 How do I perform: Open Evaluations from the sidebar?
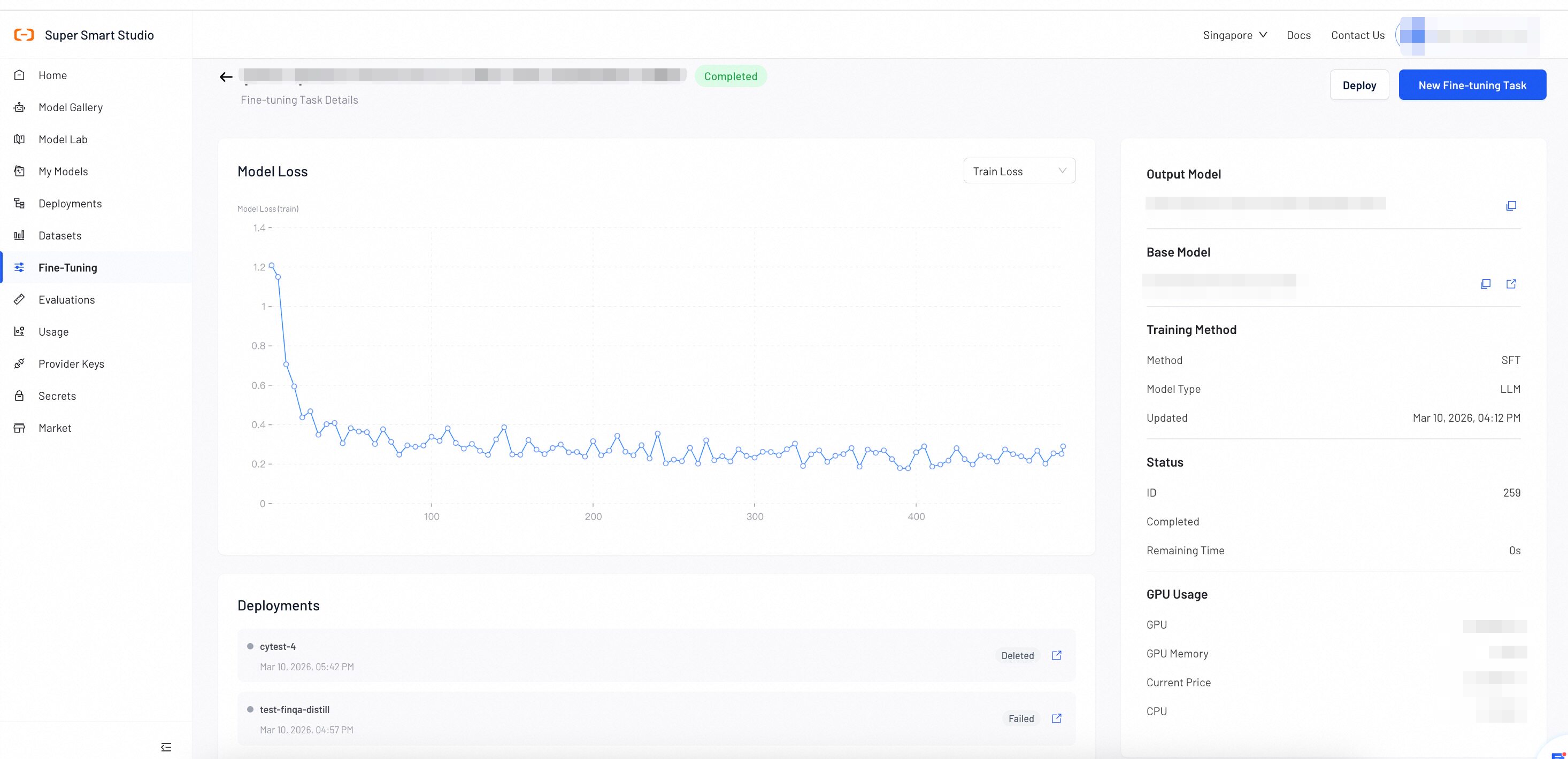tap(96, 299)
